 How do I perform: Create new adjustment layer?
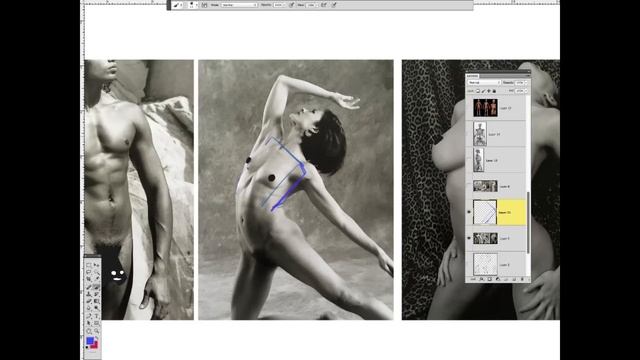pos(498,279)
